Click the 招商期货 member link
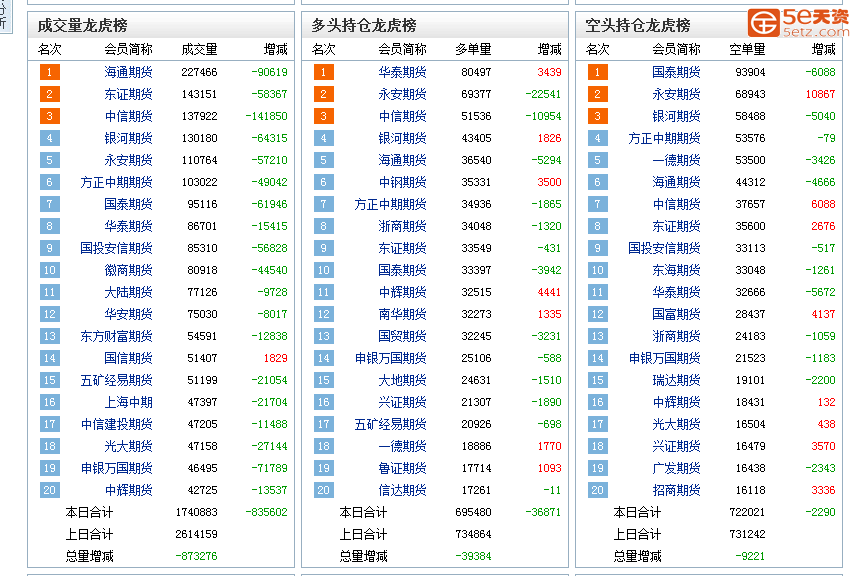The height and width of the screenshot is (576, 855). tap(676, 490)
